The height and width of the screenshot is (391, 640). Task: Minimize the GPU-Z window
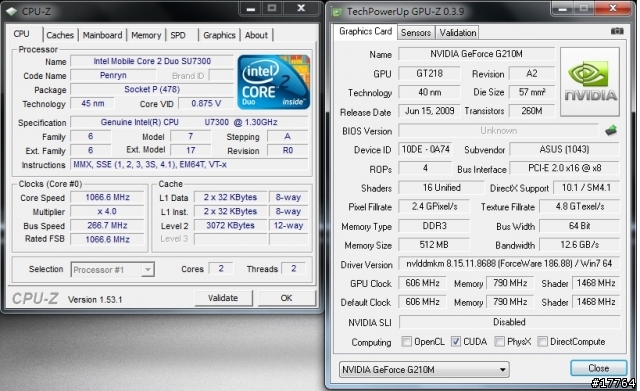562,8
